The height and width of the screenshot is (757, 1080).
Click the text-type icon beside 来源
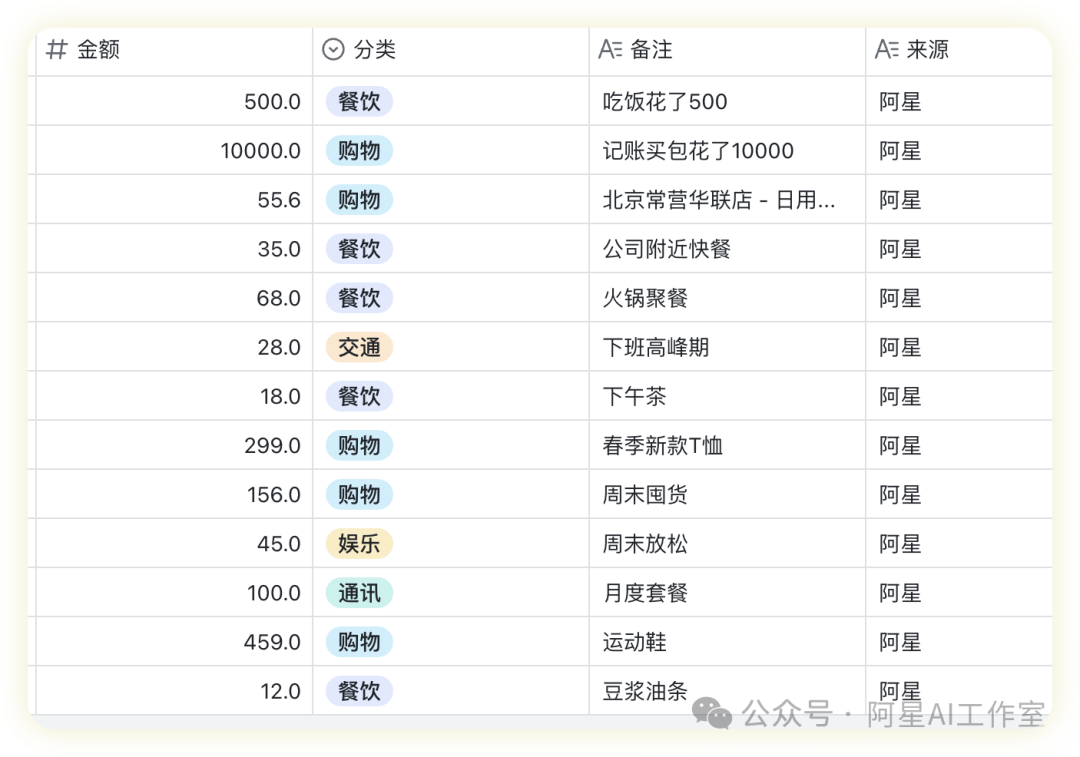click(886, 50)
